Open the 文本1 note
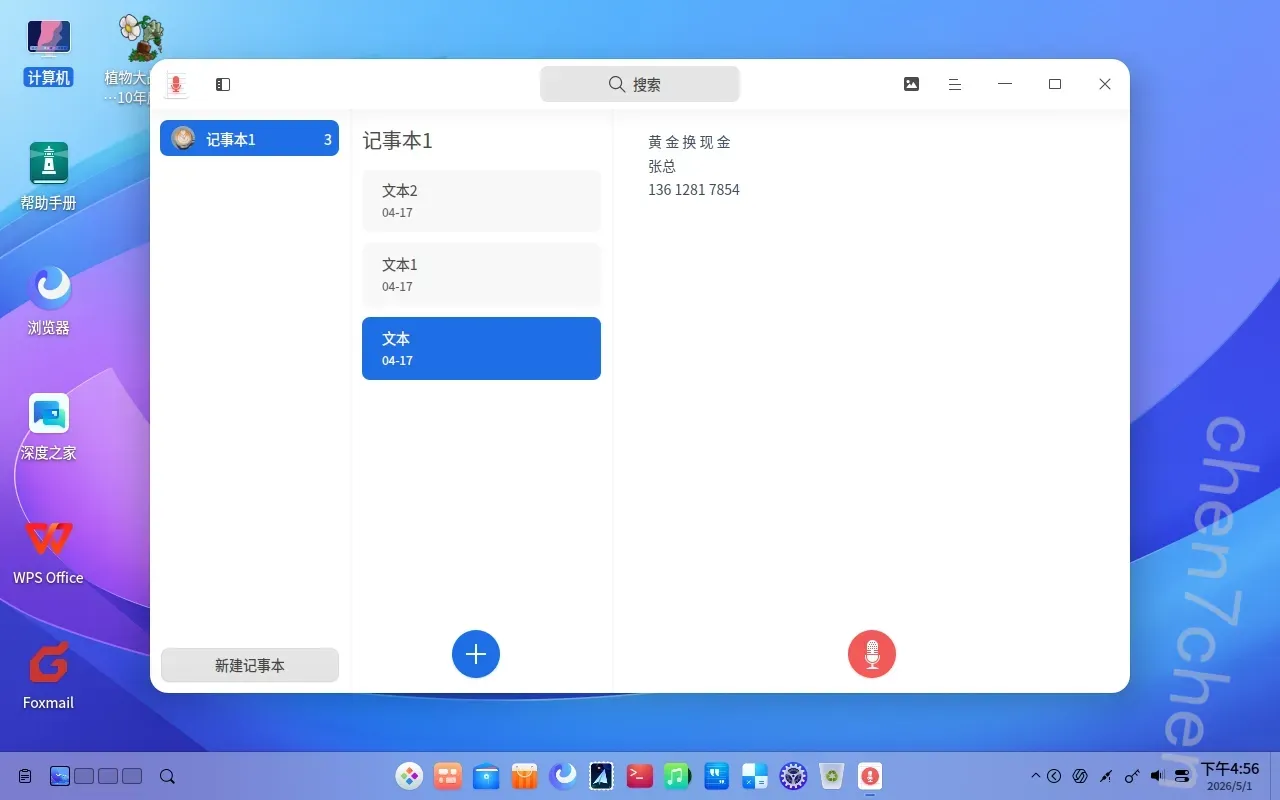 [481, 274]
